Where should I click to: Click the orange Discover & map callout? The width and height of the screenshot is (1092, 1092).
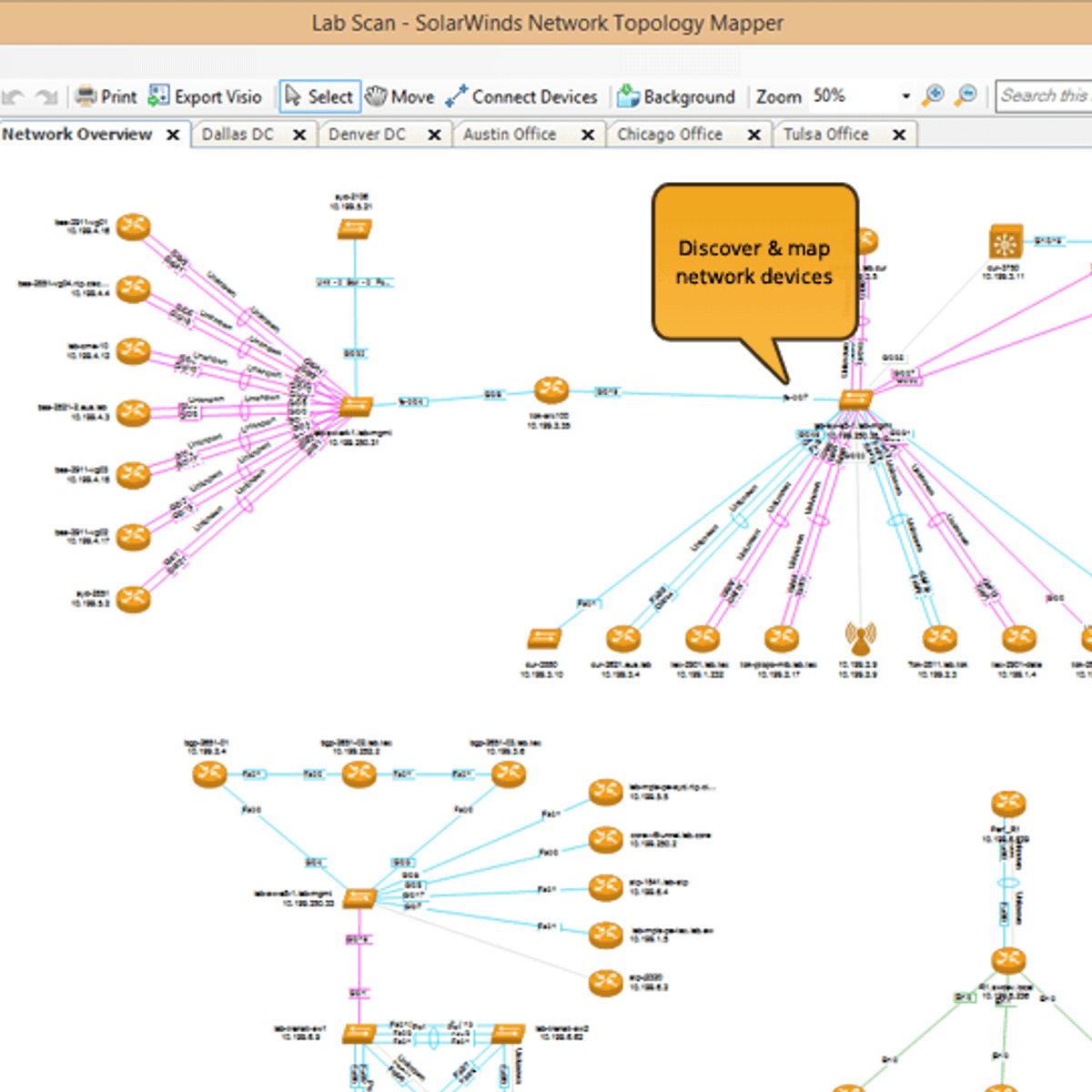(x=753, y=262)
